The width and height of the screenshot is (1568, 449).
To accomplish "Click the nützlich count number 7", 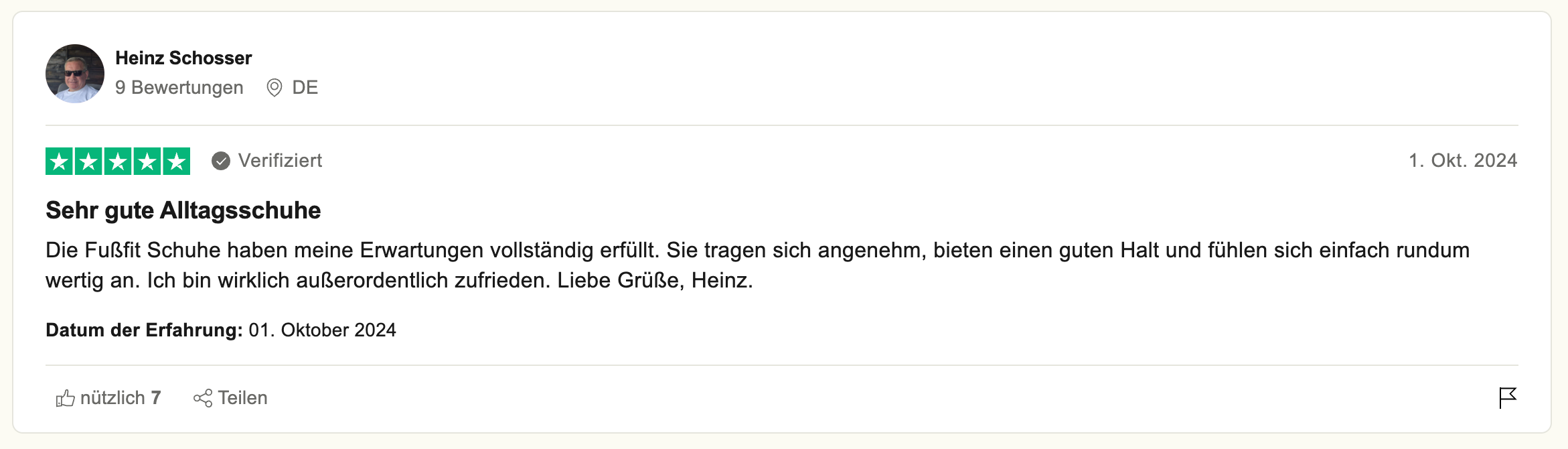I will (x=156, y=398).
